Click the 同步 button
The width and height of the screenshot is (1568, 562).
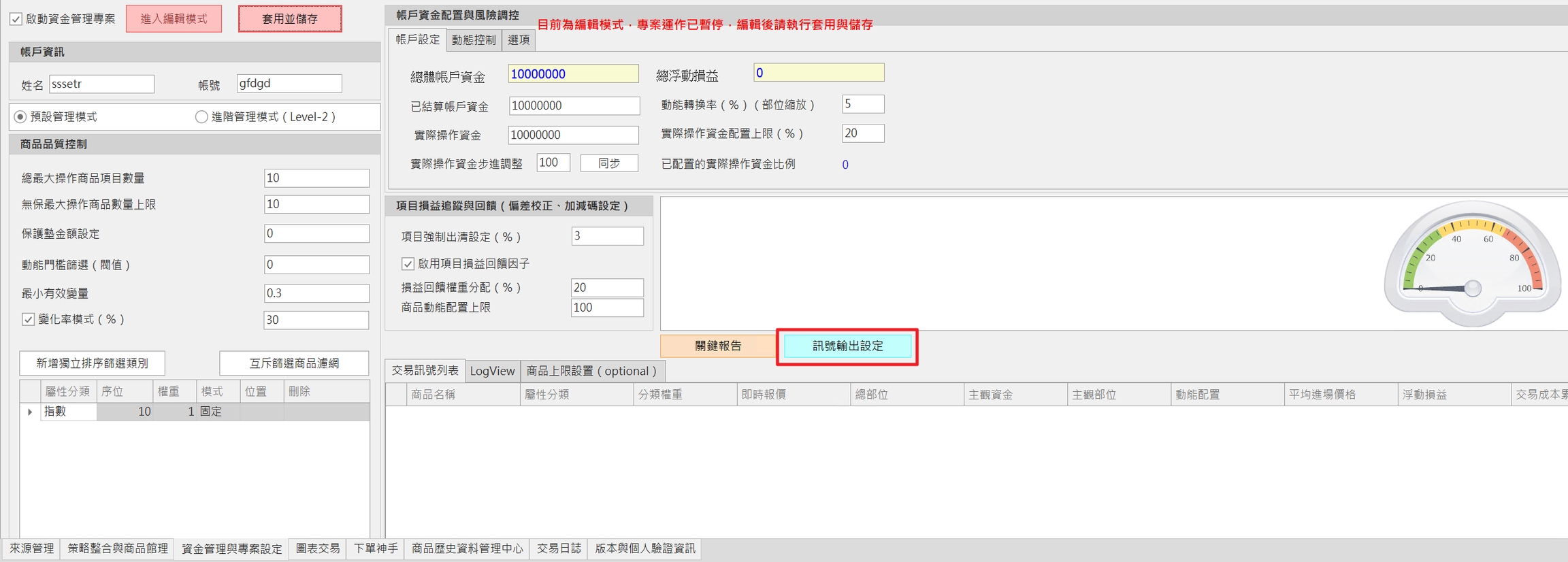[608, 163]
